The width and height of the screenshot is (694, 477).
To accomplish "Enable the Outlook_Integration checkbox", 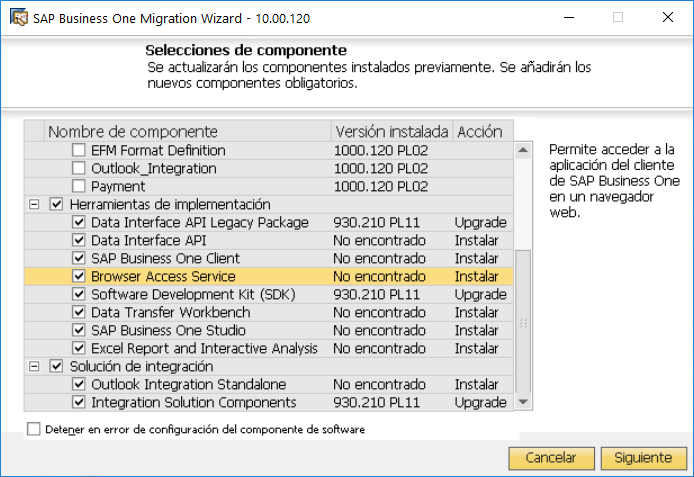I will (x=78, y=168).
